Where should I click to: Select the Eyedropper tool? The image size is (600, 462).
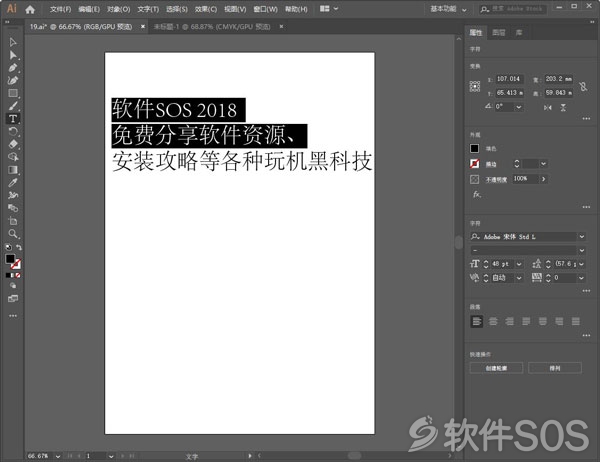tap(13, 183)
